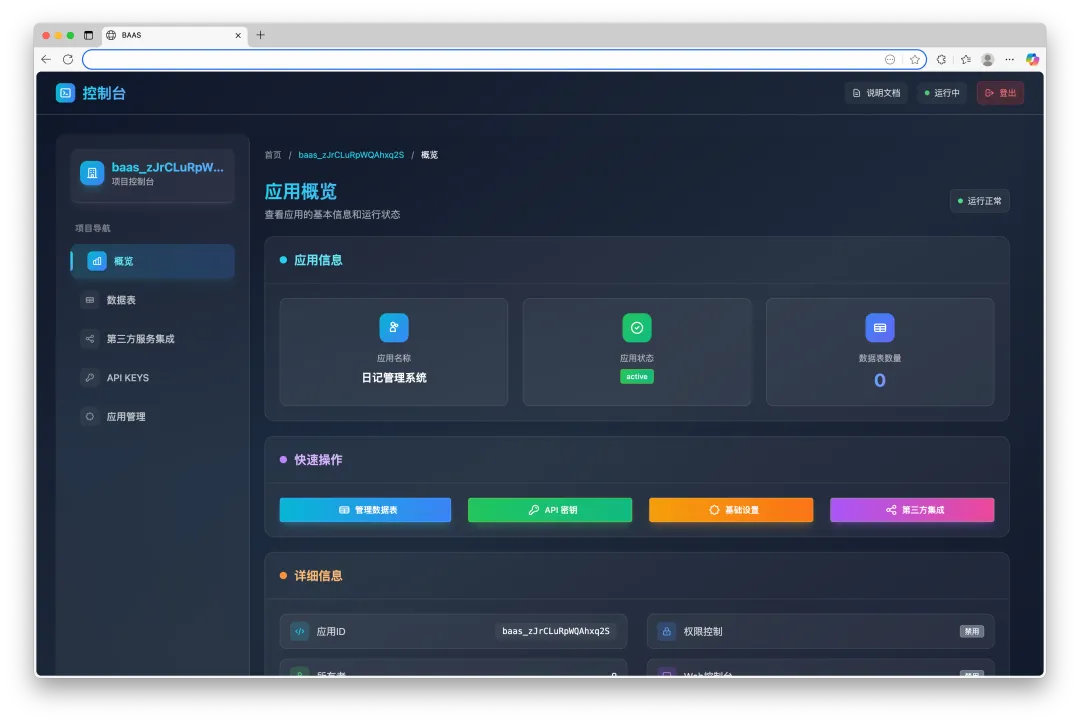Click the 控制台 logo icon
1080x723 pixels.
pos(65,93)
